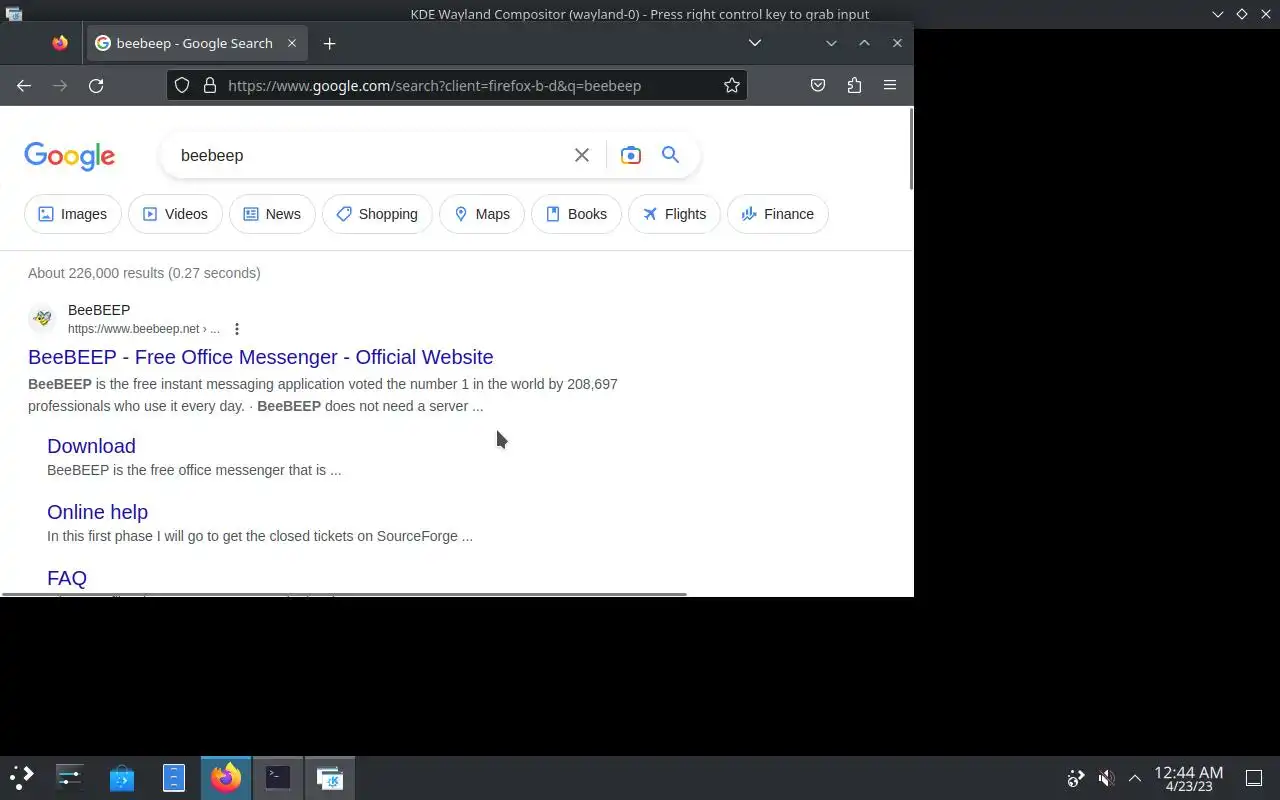Viewport: 1280px width, 800px height.
Task: Switch to the News filter
Action: pos(272,214)
